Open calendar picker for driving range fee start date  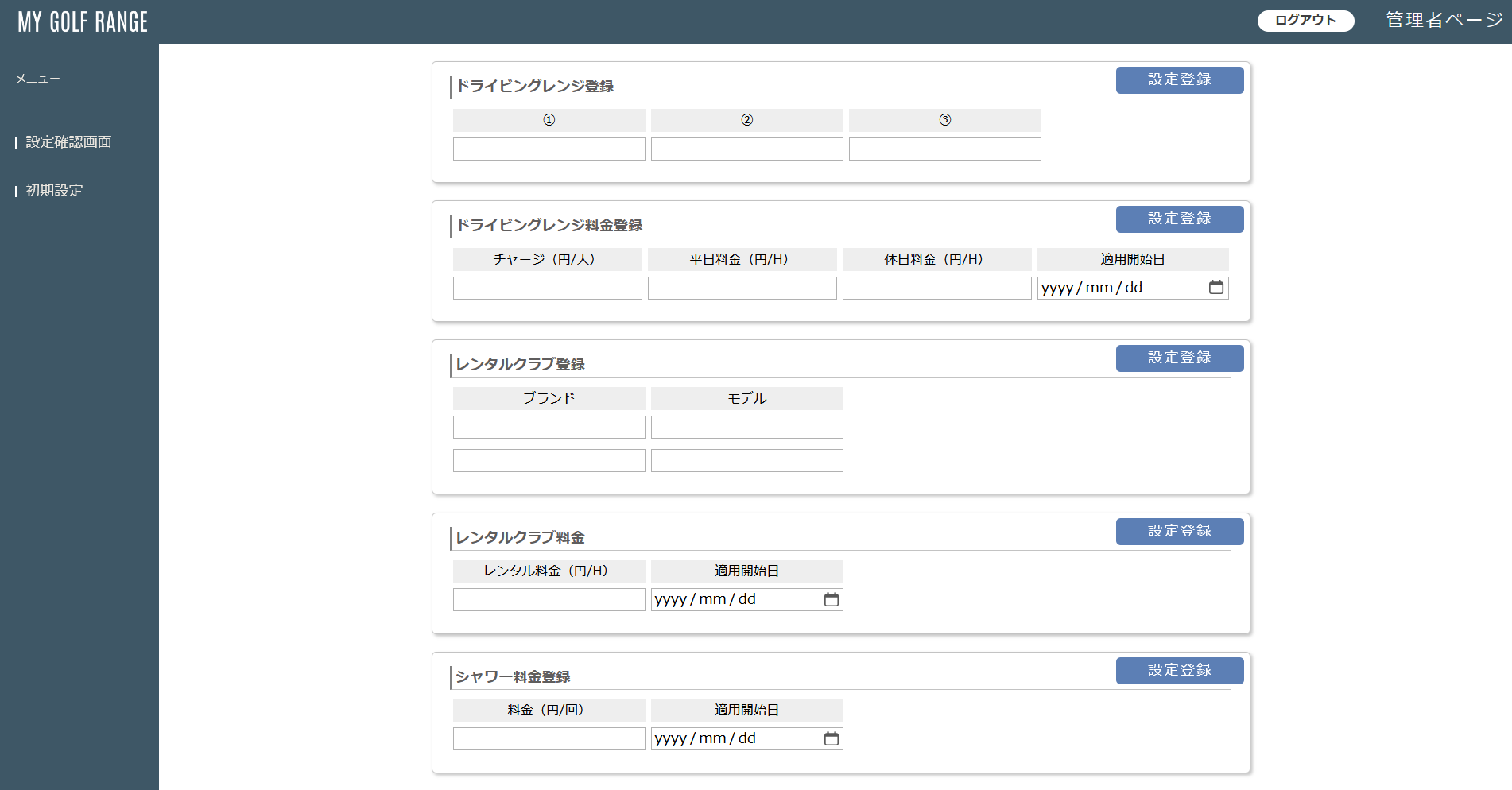(x=1215, y=288)
